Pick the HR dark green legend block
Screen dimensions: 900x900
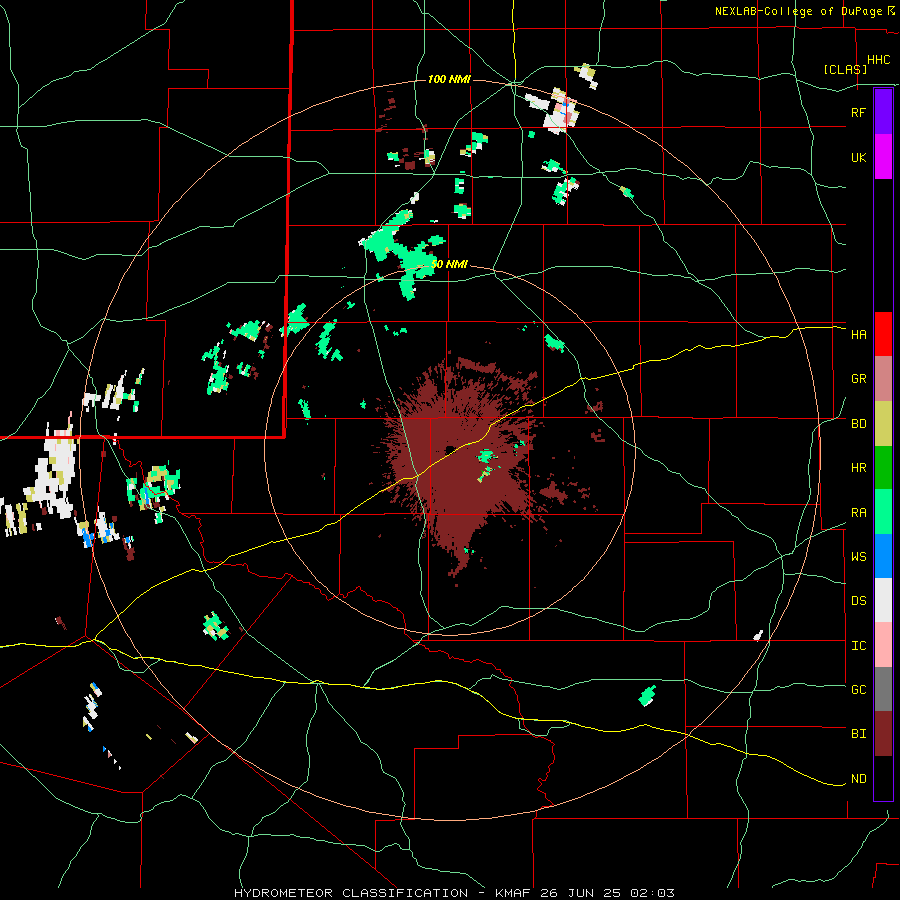point(883,468)
